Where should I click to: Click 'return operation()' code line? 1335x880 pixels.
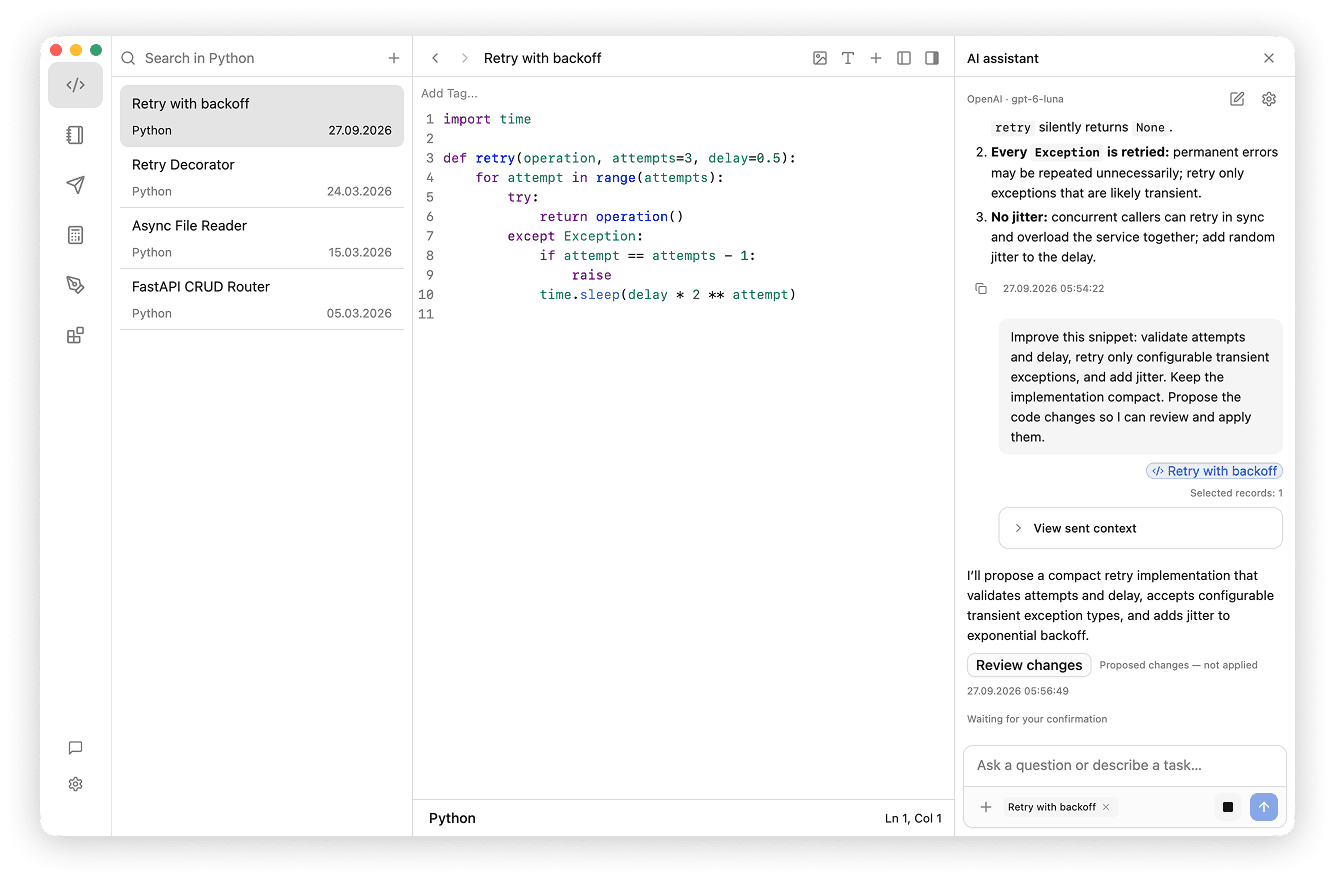click(x=611, y=217)
